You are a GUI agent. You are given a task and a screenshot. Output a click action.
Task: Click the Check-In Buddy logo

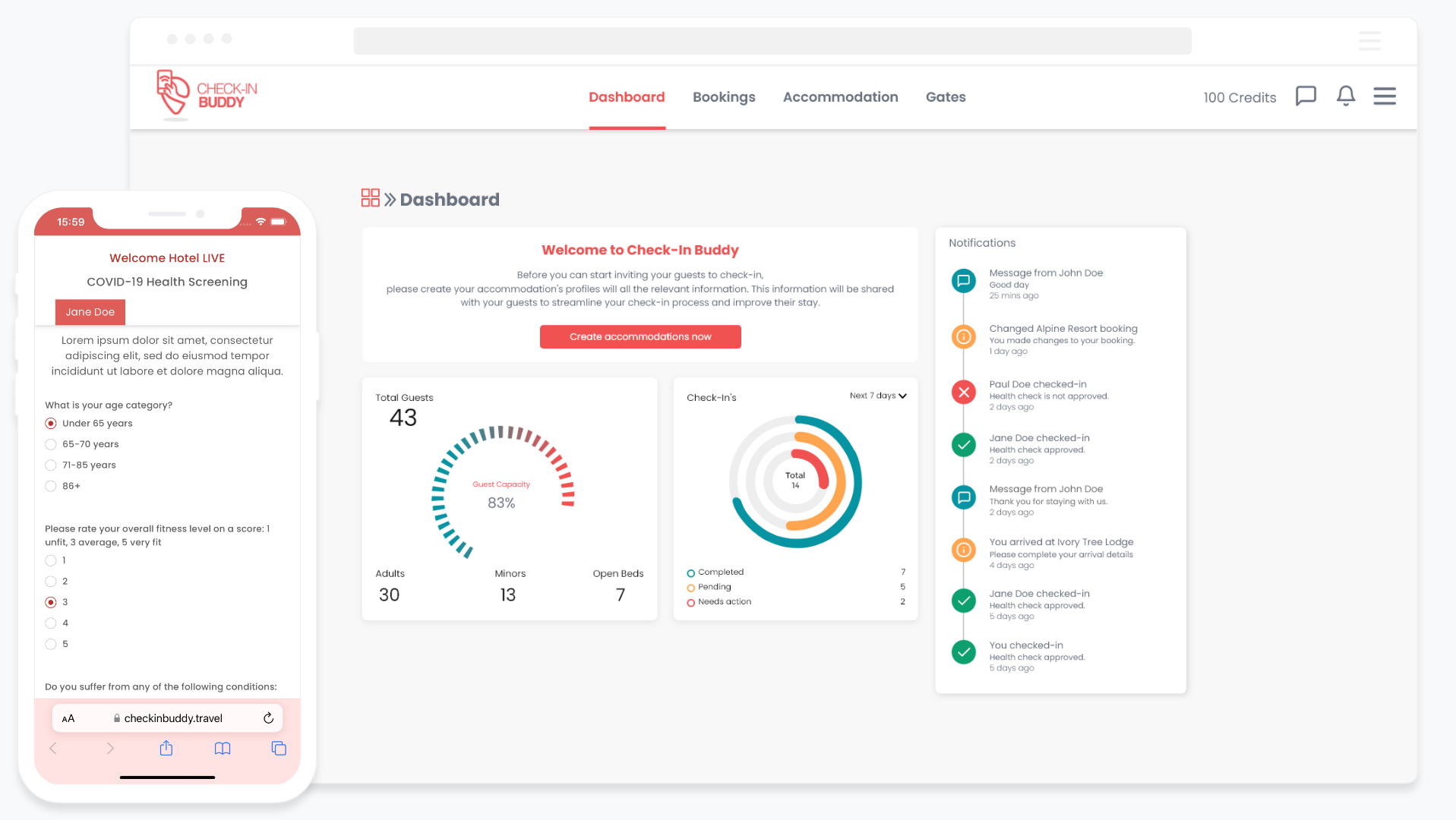pyautogui.click(x=207, y=96)
